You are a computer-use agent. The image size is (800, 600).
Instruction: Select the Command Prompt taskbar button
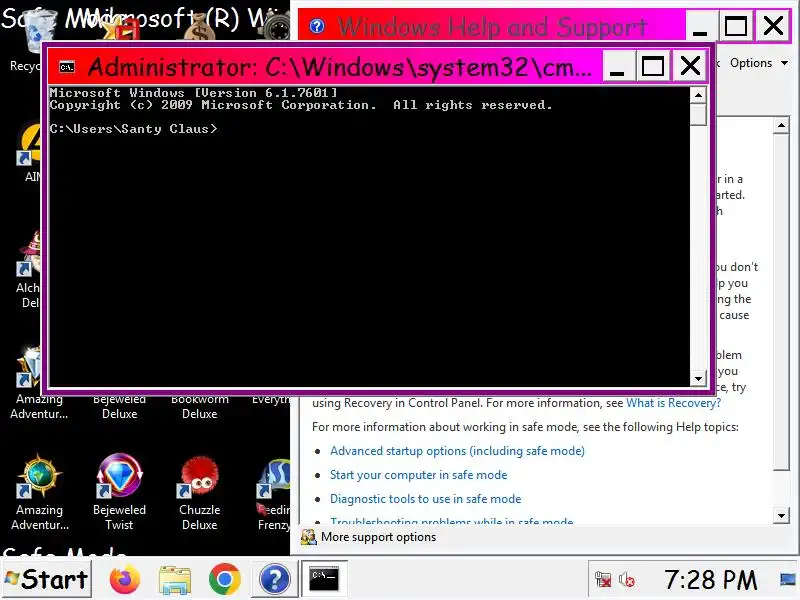coord(324,579)
